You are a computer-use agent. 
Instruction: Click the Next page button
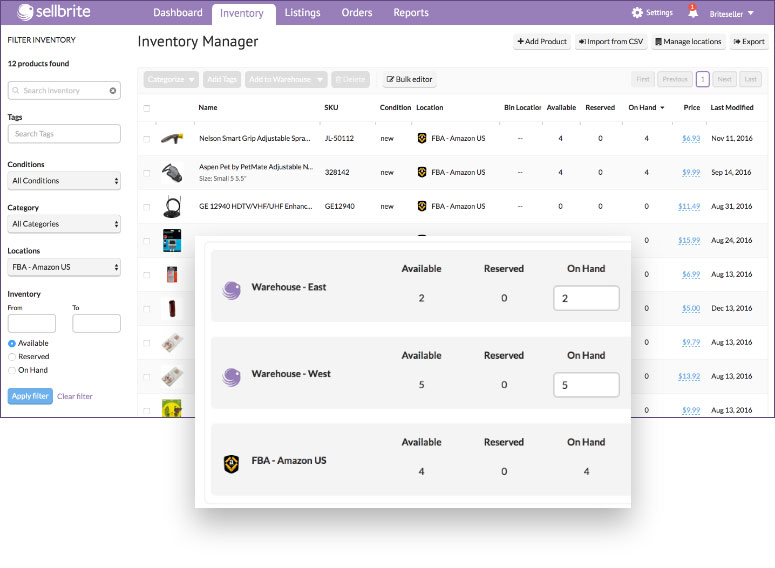725,79
